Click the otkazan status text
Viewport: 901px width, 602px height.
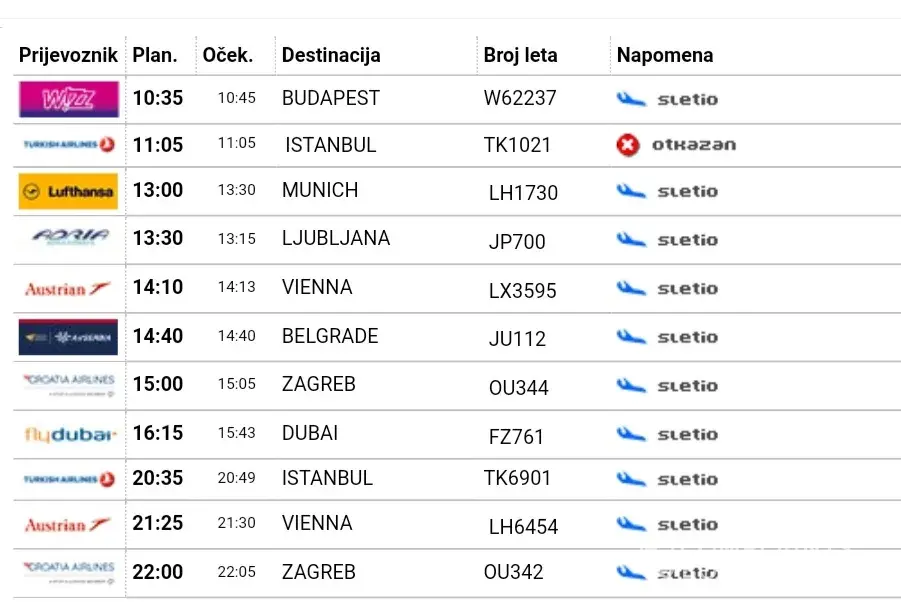pyautogui.click(x=693, y=145)
